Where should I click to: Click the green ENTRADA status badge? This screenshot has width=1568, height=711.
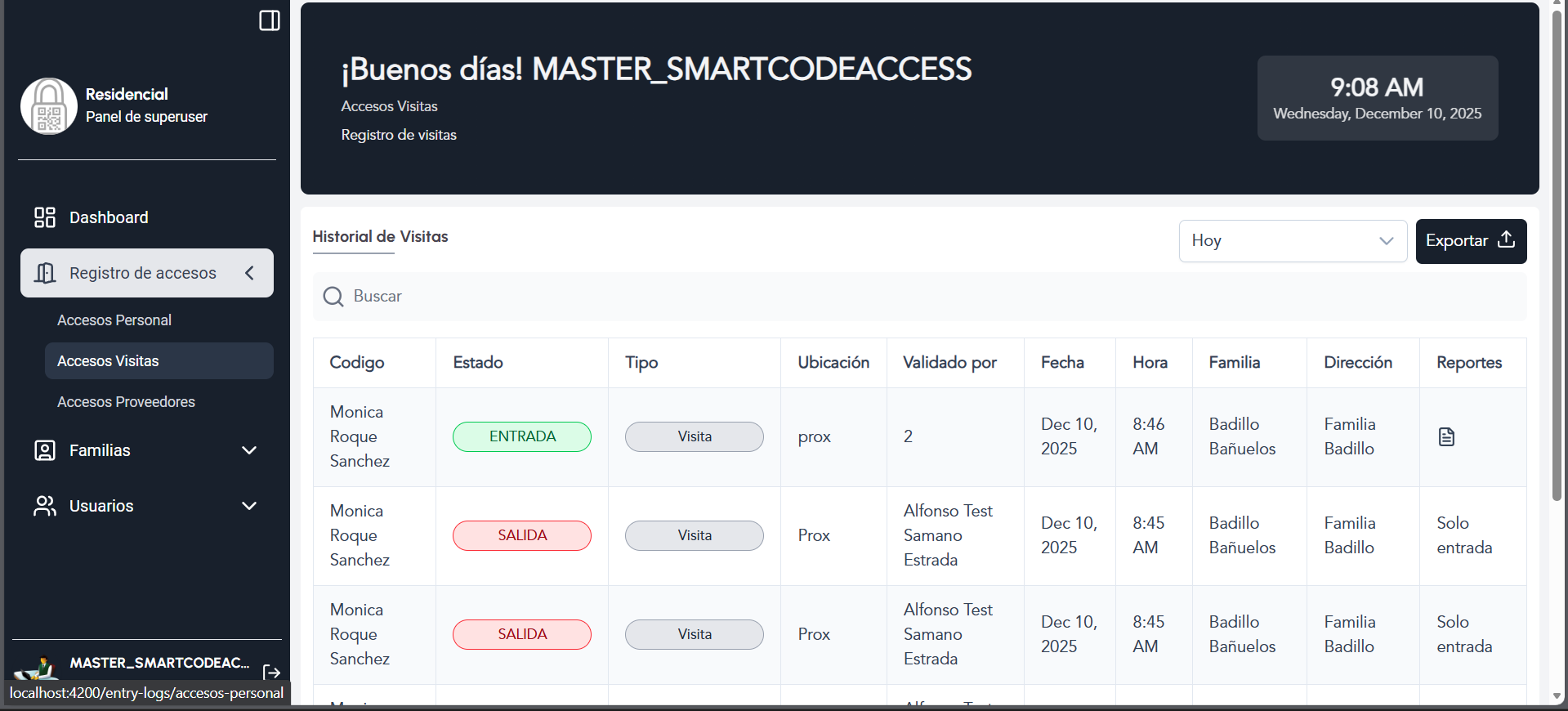[521, 436]
